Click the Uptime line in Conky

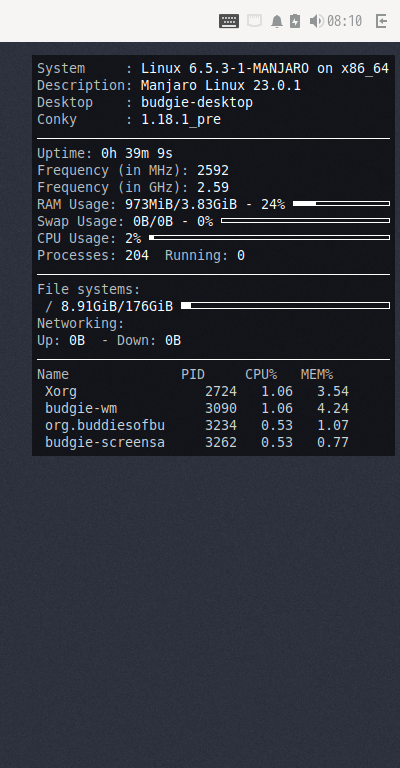(x=105, y=153)
